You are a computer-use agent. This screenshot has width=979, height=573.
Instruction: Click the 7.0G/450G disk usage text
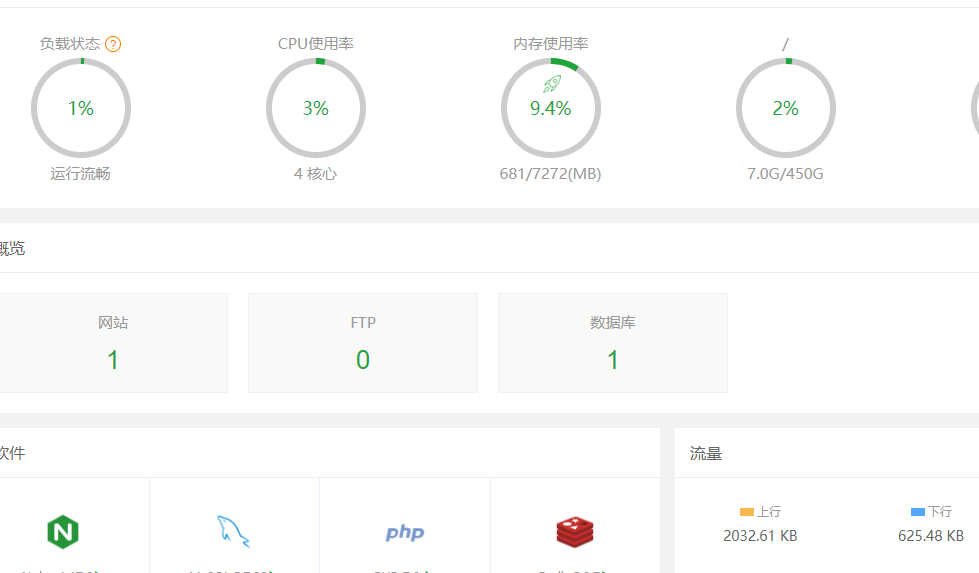[x=785, y=174]
